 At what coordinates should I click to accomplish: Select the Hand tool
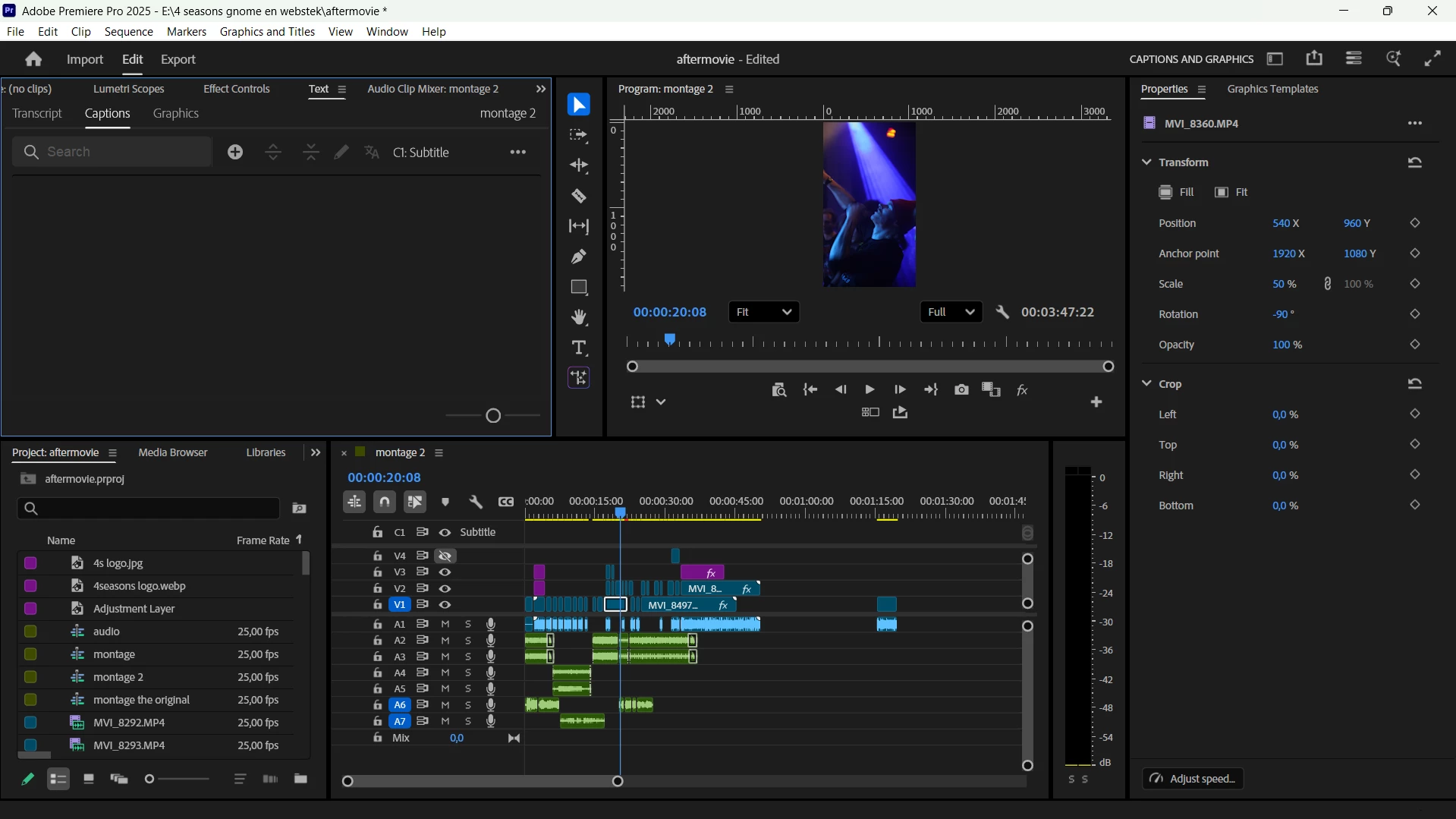coord(579,318)
